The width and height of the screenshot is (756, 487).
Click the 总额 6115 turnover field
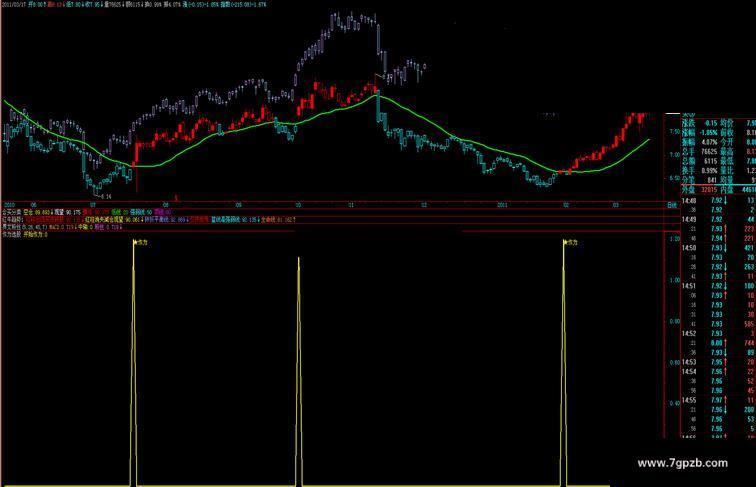click(700, 161)
